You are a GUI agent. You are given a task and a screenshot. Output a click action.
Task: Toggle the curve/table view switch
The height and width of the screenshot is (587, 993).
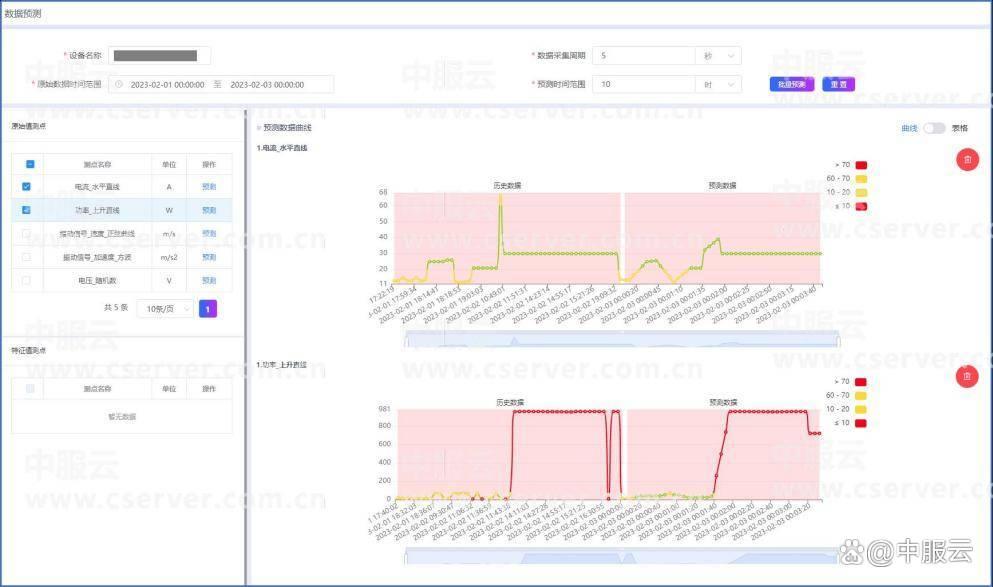(934, 128)
